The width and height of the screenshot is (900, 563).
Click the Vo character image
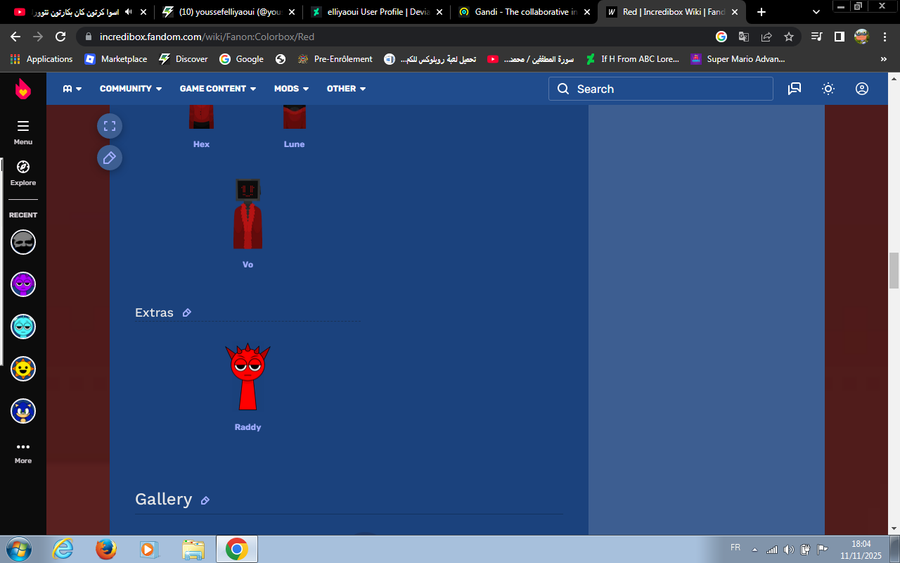247,213
